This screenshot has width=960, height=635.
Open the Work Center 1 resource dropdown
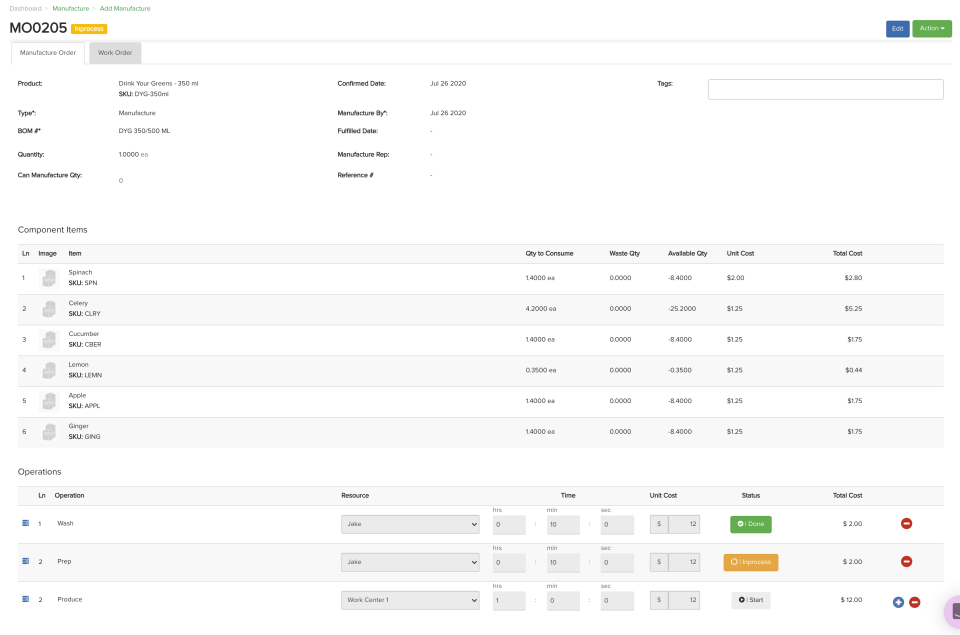(x=409, y=599)
